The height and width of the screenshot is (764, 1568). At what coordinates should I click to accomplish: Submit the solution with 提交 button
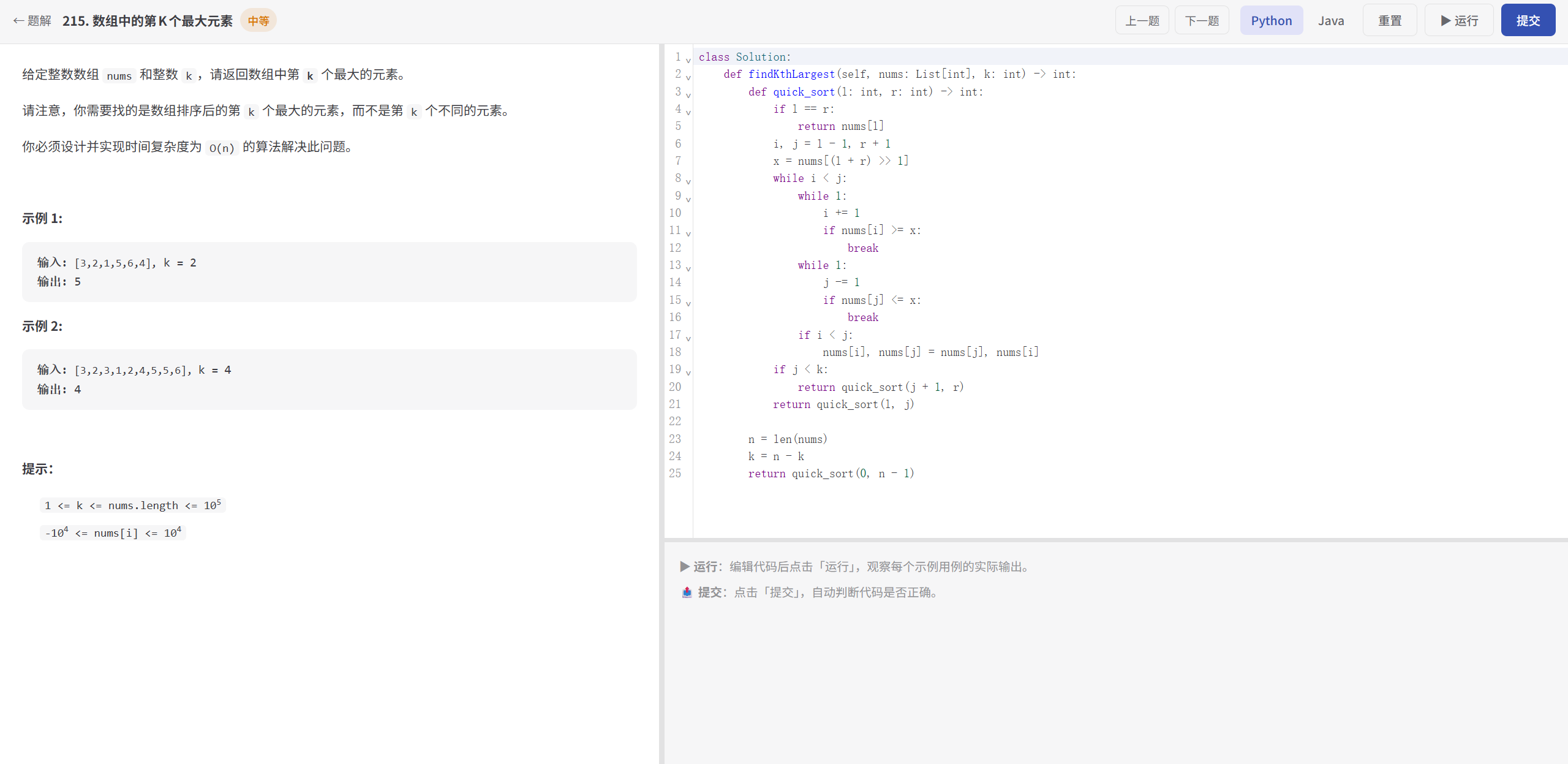[1528, 21]
